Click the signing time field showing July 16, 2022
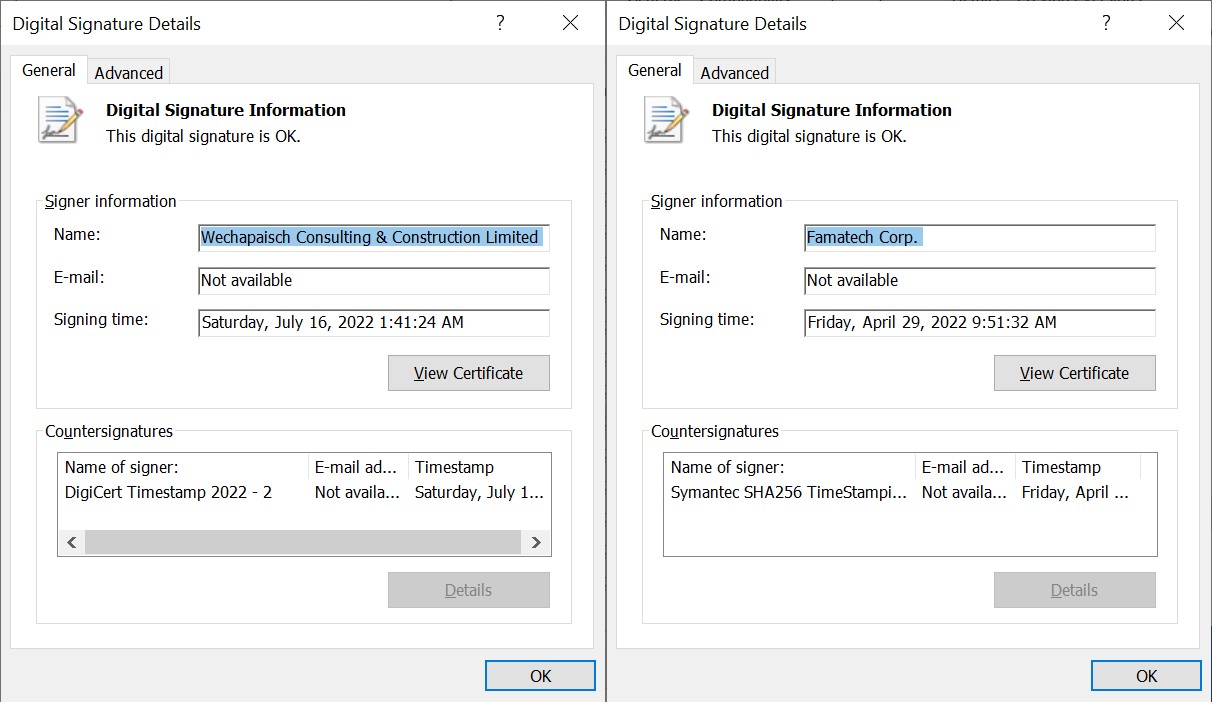This screenshot has height=702, width=1212. (x=373, y=323)
